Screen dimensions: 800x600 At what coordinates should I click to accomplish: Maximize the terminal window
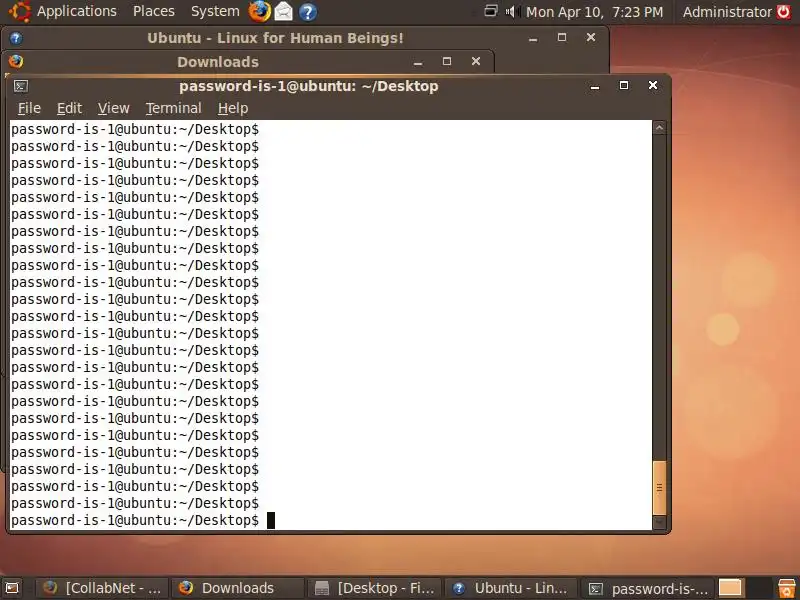(x=623, y=85)
